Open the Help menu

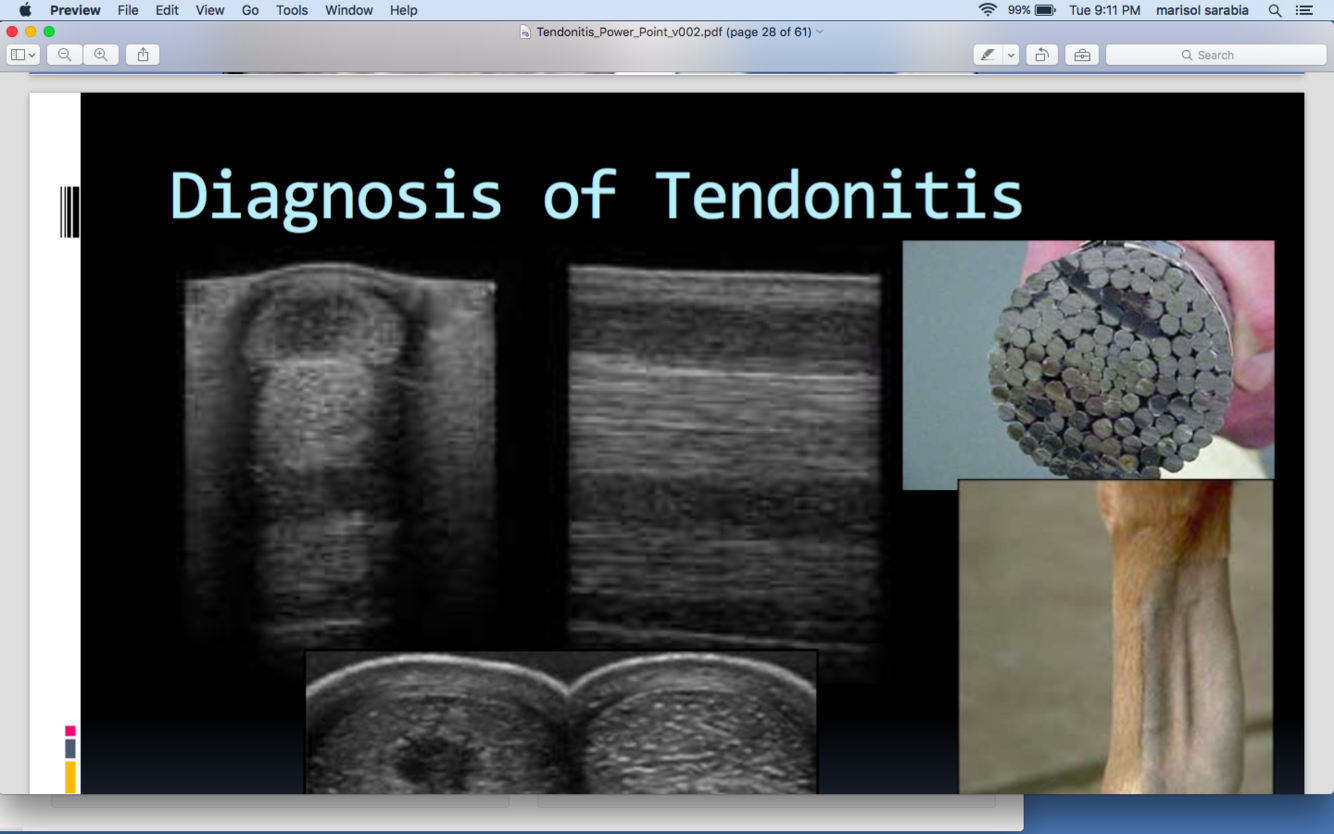pos(404,10)
